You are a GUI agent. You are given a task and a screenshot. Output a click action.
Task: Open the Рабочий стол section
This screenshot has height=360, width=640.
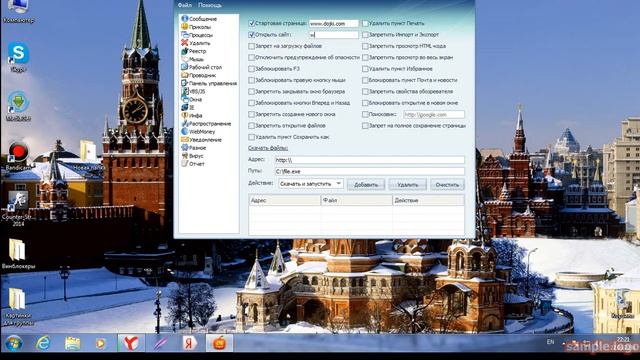pos(201,67)
